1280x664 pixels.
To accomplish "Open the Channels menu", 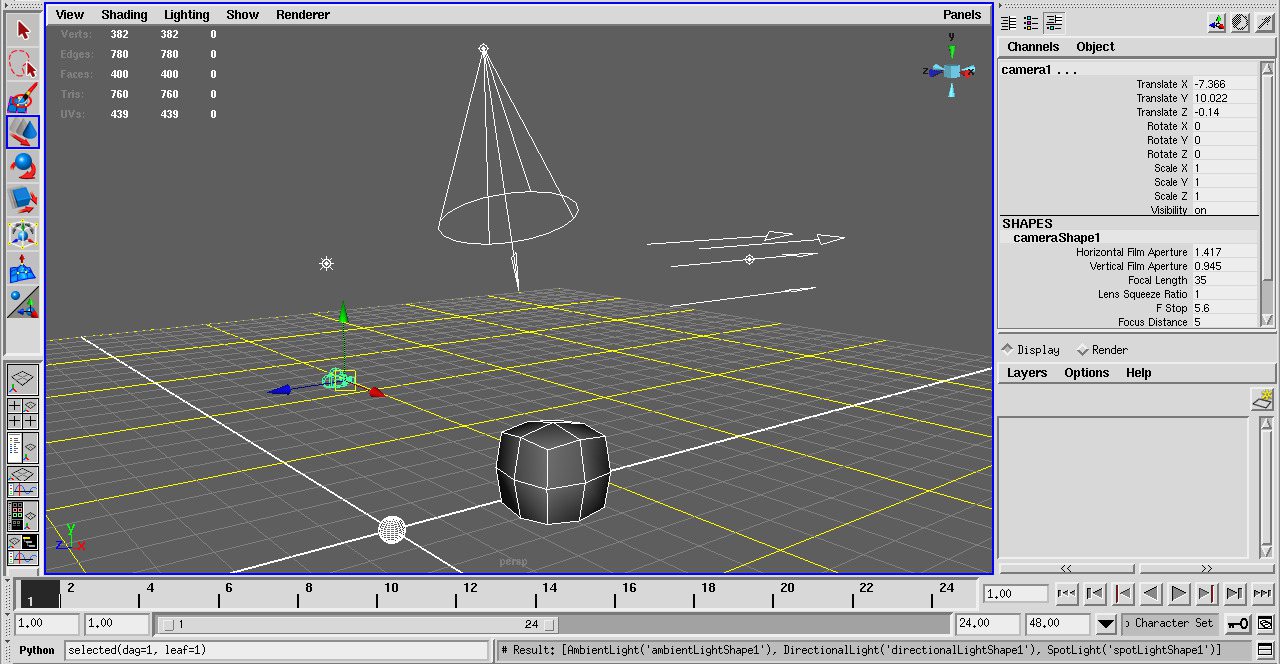I will pyautogui.click(x=1033, y=47).
